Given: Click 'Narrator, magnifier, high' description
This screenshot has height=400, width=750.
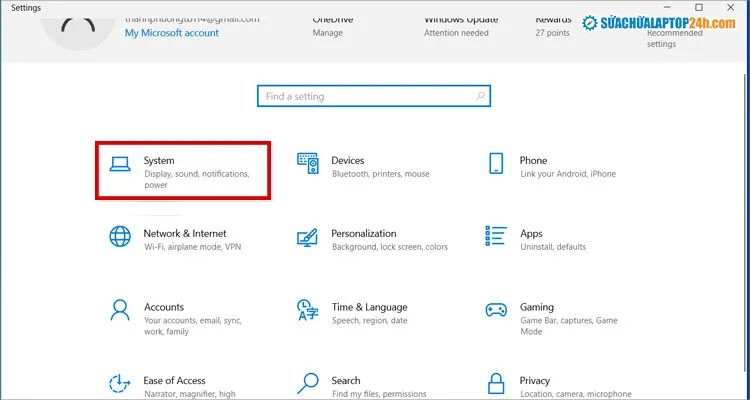Looking at the screenshot, I should tap(190, 394).
